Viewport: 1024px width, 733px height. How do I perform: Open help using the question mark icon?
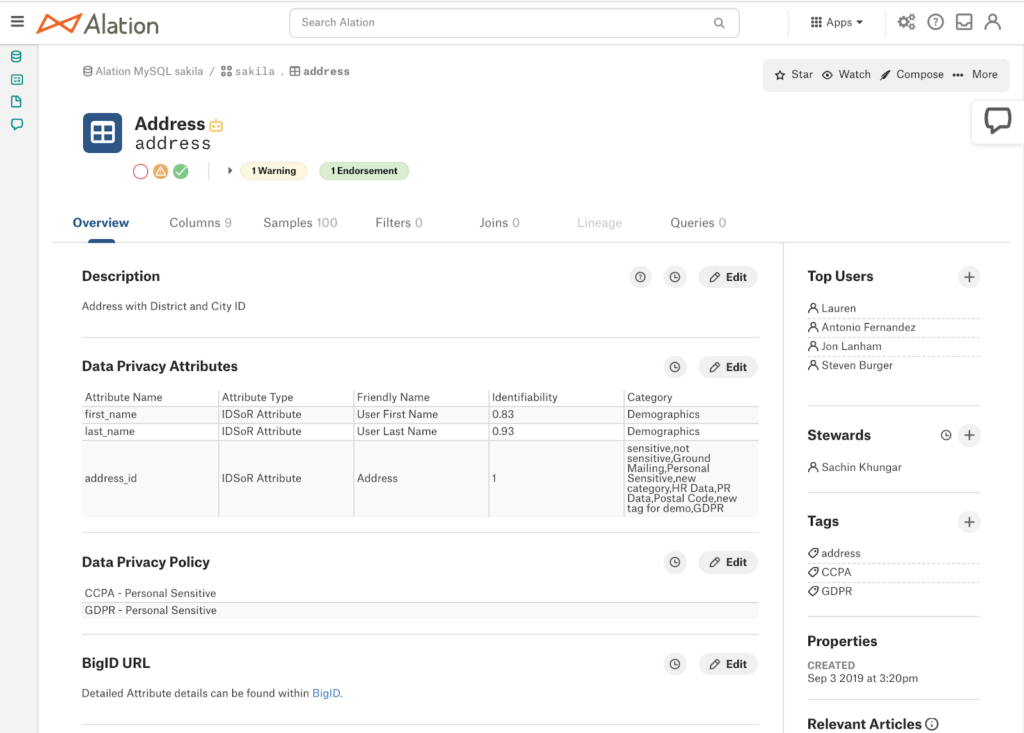point(934,21)
